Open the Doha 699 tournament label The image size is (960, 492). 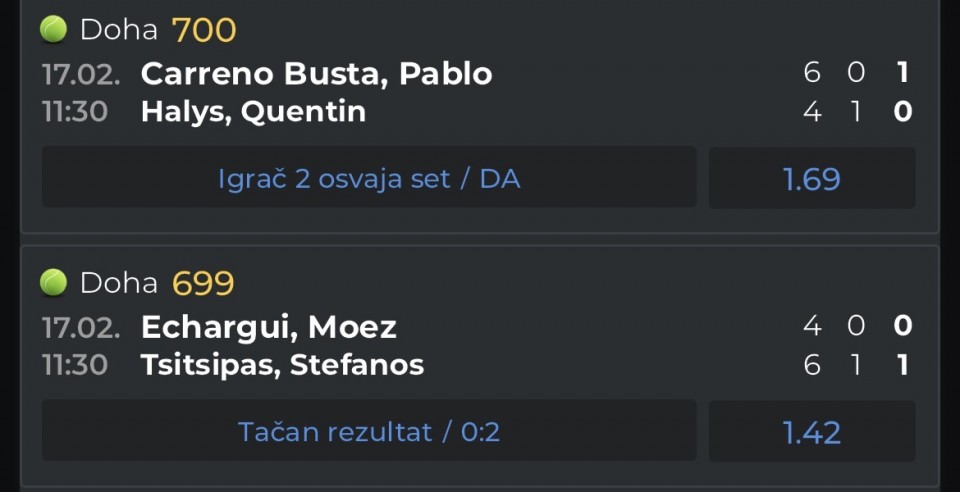(119, 283)
